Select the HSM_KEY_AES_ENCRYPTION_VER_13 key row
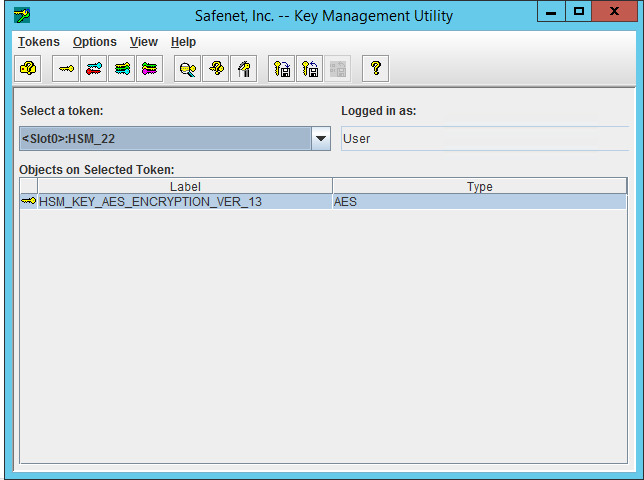 click(x=150, y=202)
